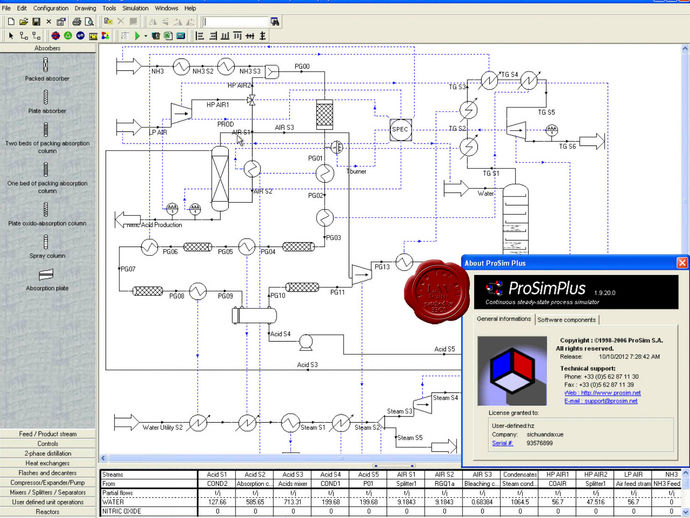Click the green circular toolbar icon

click(68, 36)
